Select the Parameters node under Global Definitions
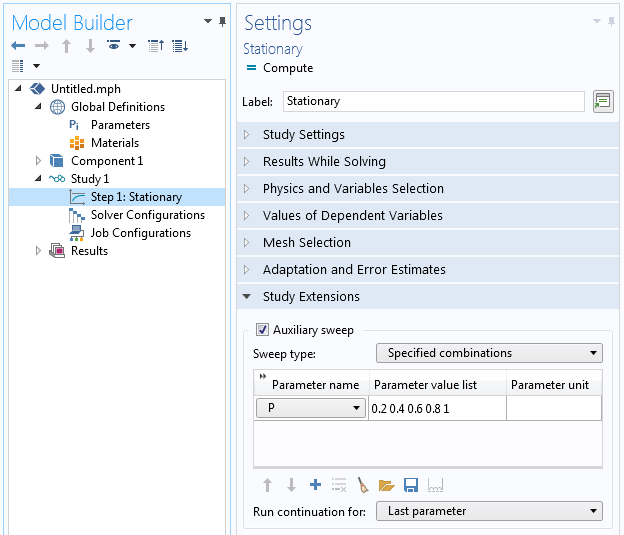 point(120,125)
